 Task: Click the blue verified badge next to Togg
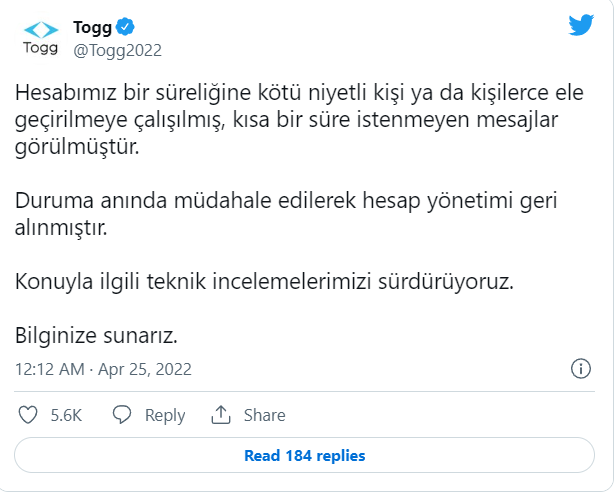point(127,26)
